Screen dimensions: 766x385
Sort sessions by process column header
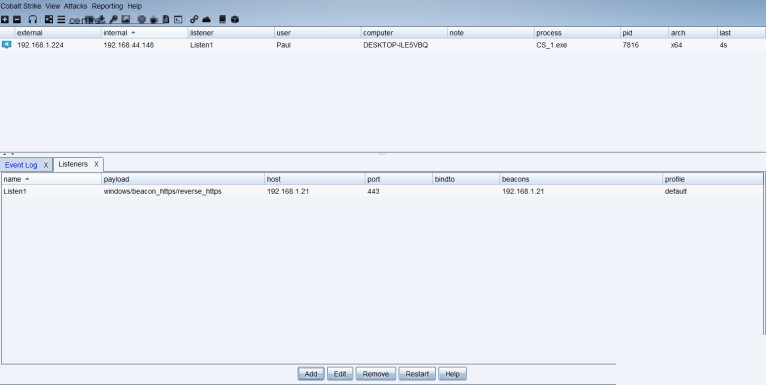(x=577, y=33)
